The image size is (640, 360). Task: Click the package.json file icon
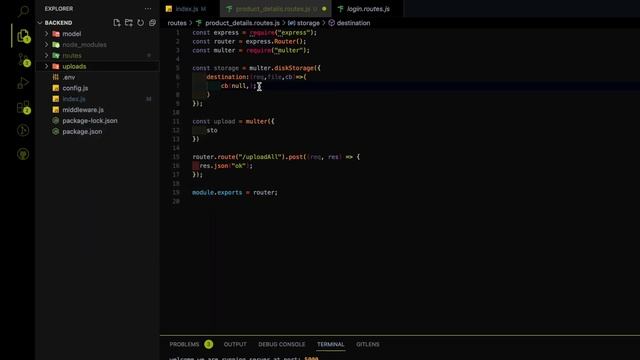coord(56,131)
